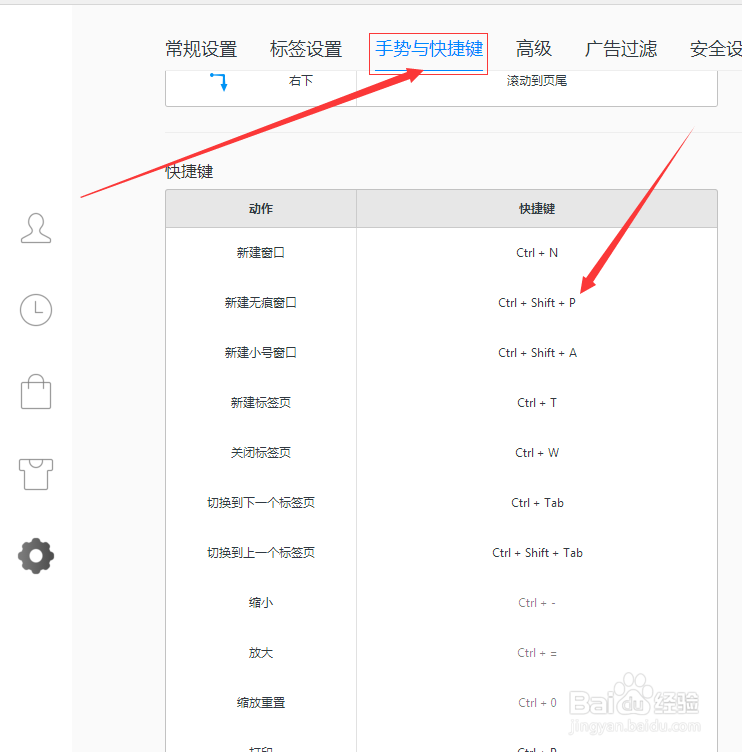Image resolution: width=742 pixels, height=752 pixels.
Task: Select the 缩小 row label
Action: coord(261,602)
